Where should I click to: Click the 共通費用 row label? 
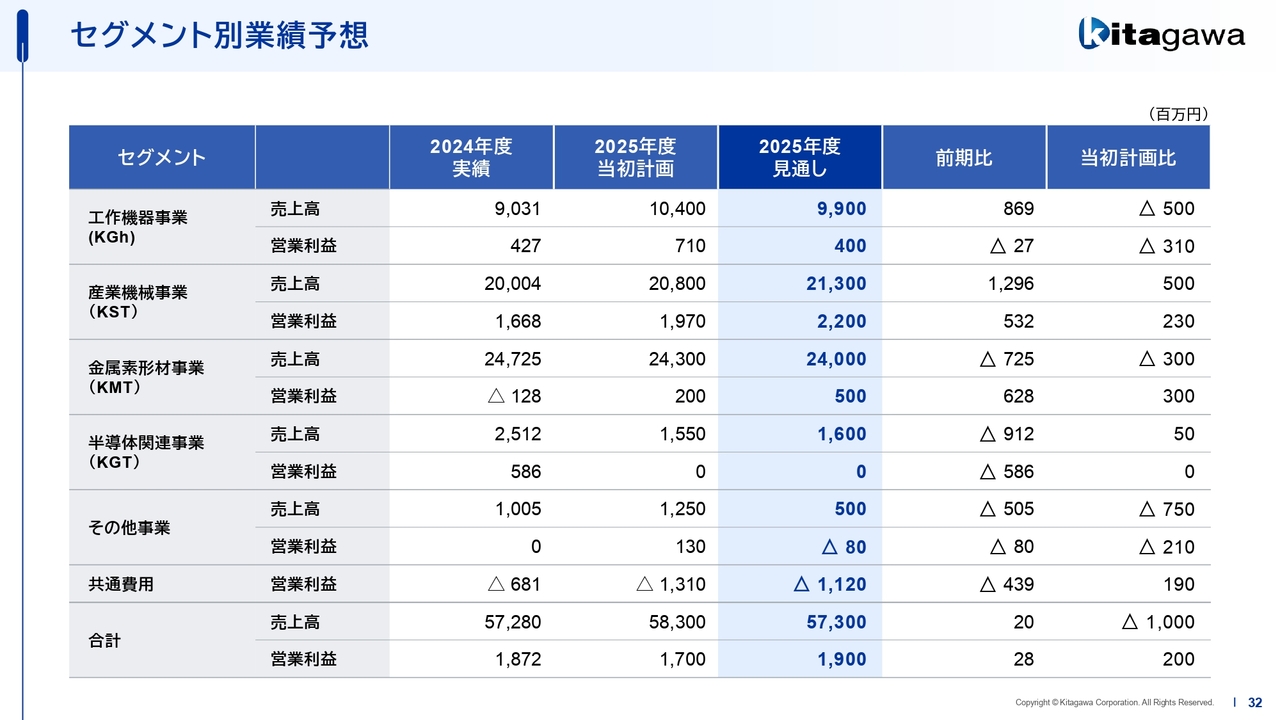coord(121,584)
